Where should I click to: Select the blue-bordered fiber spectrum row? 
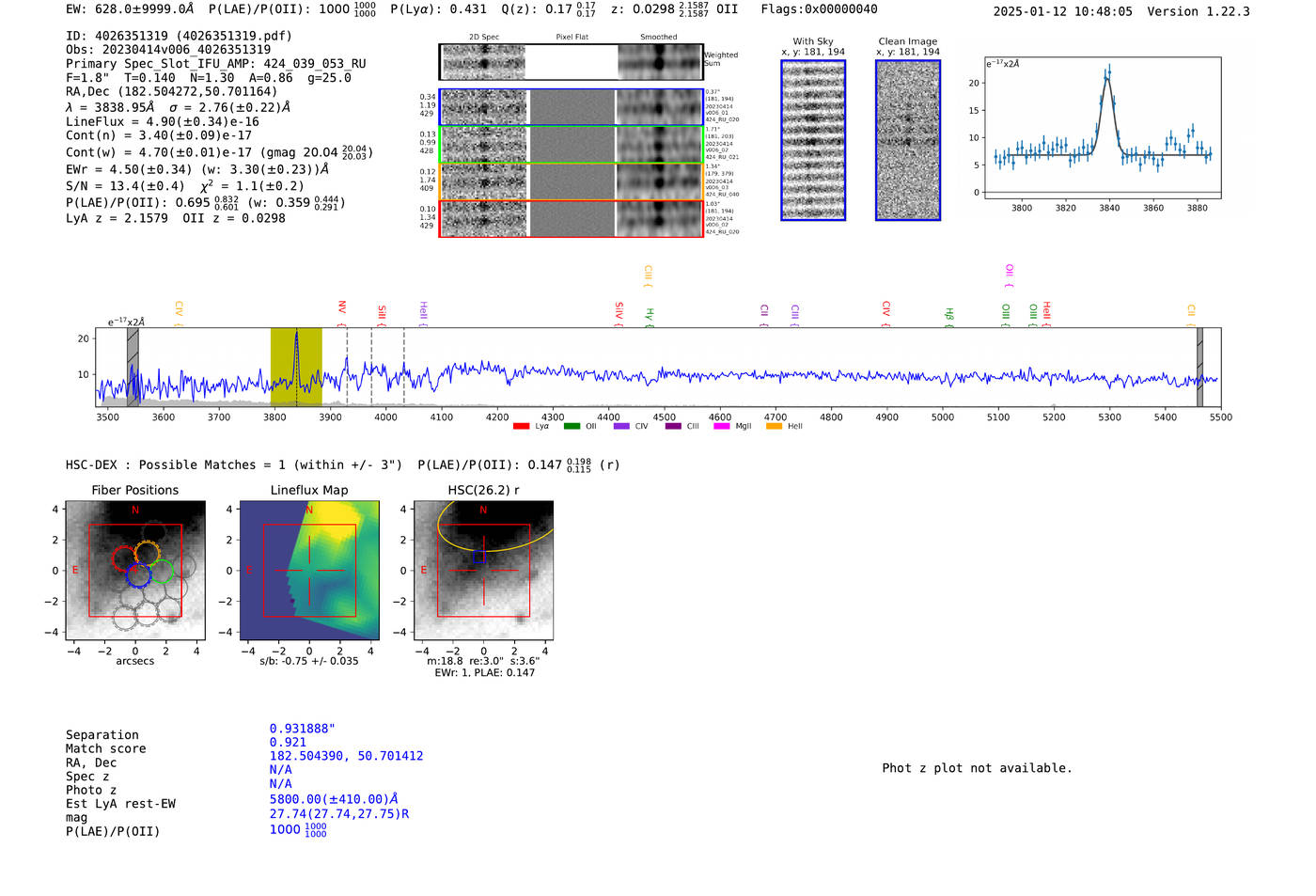pos(571,107)
